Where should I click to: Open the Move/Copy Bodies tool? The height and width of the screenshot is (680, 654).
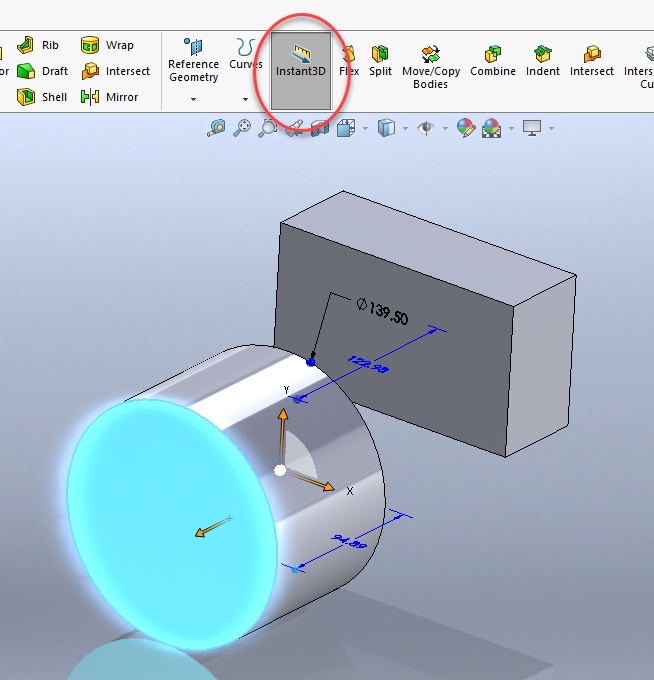(431, 67)
